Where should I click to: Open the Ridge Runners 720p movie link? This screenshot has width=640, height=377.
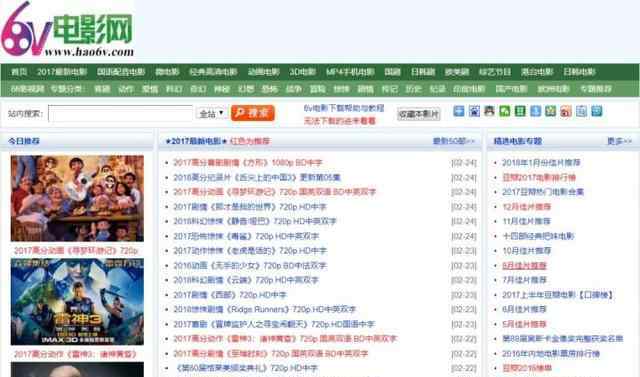coord(264,309)
